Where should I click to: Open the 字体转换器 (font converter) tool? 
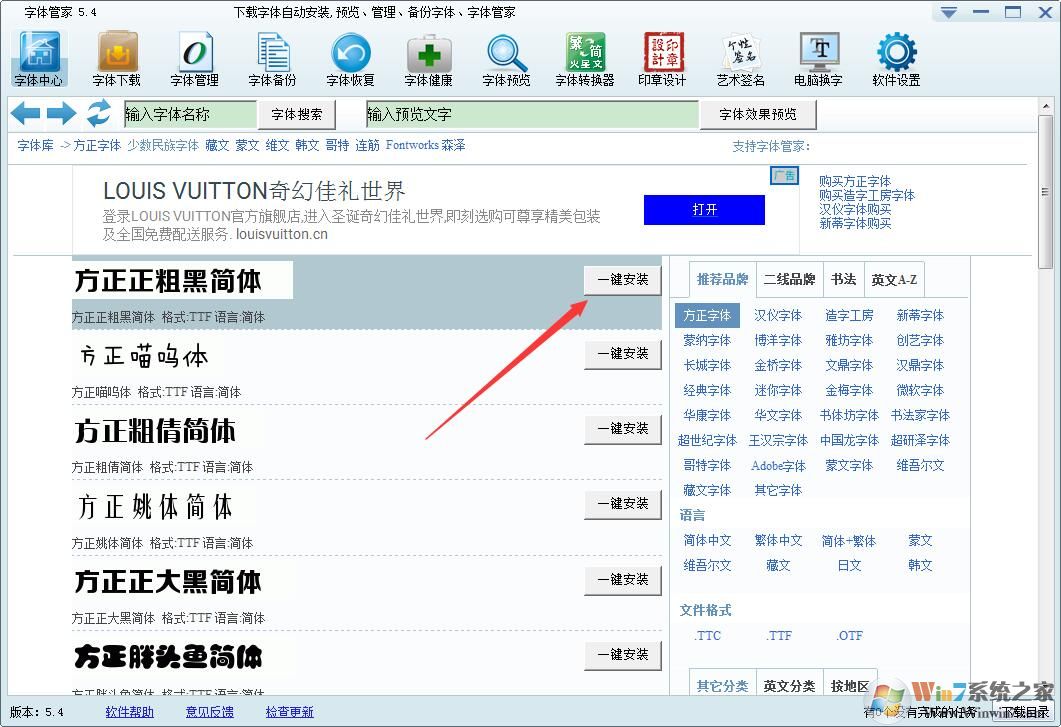point(584,57)
